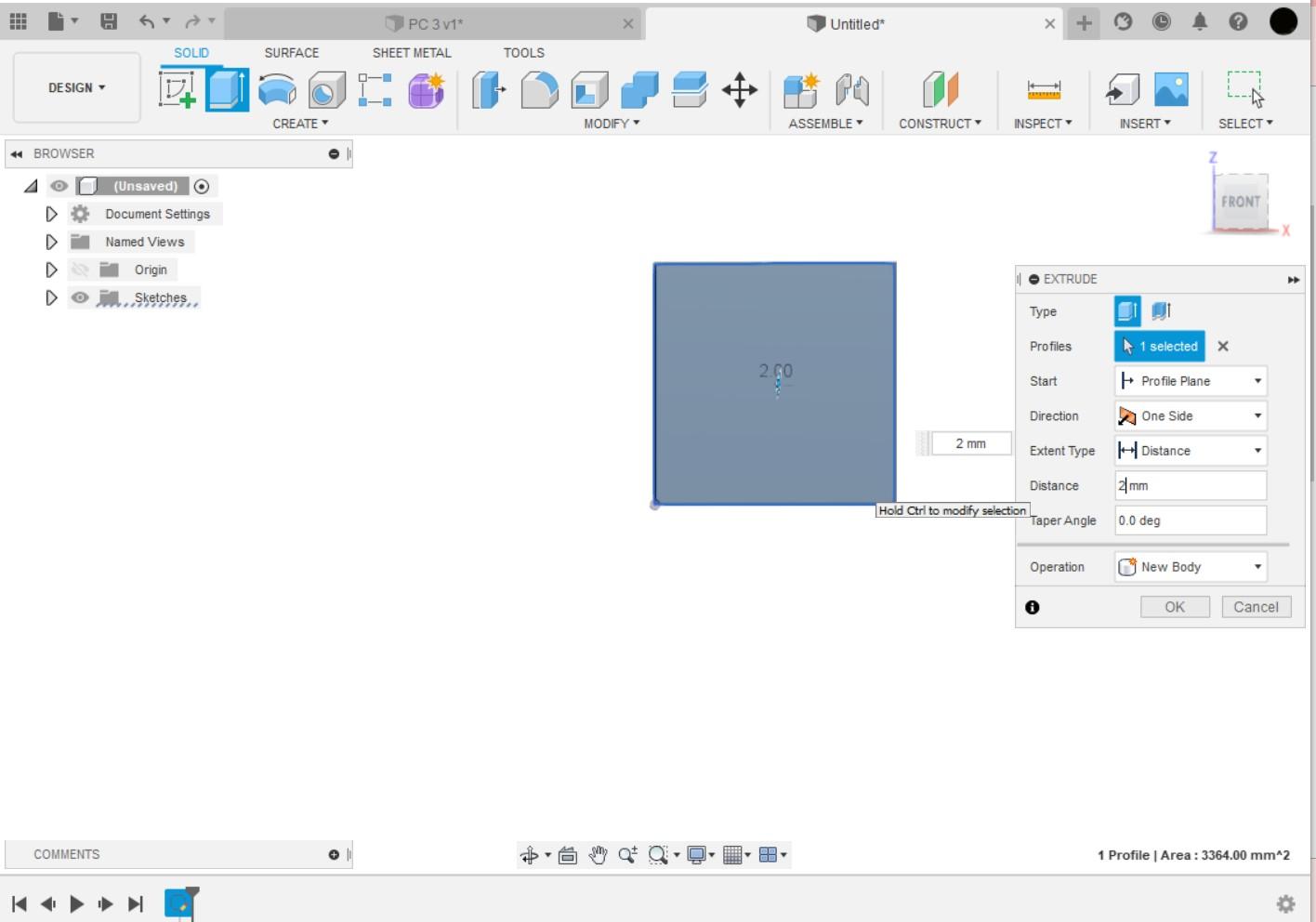Viewport: 1316px width, 922px height.
Task: Click the Profiles '1 selected' selector
Action: point(1160,346)
